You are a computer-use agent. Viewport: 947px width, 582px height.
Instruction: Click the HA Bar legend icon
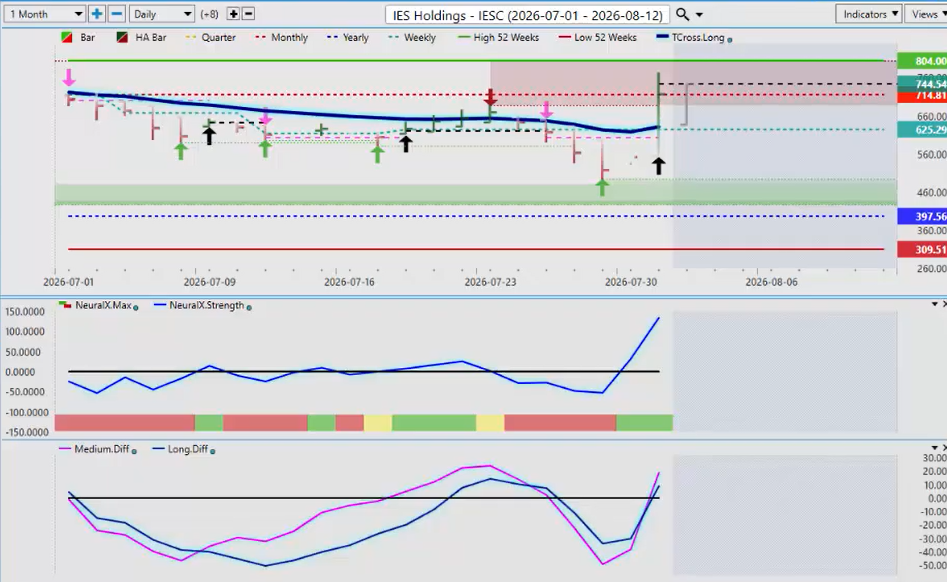(x=122, y=37)
